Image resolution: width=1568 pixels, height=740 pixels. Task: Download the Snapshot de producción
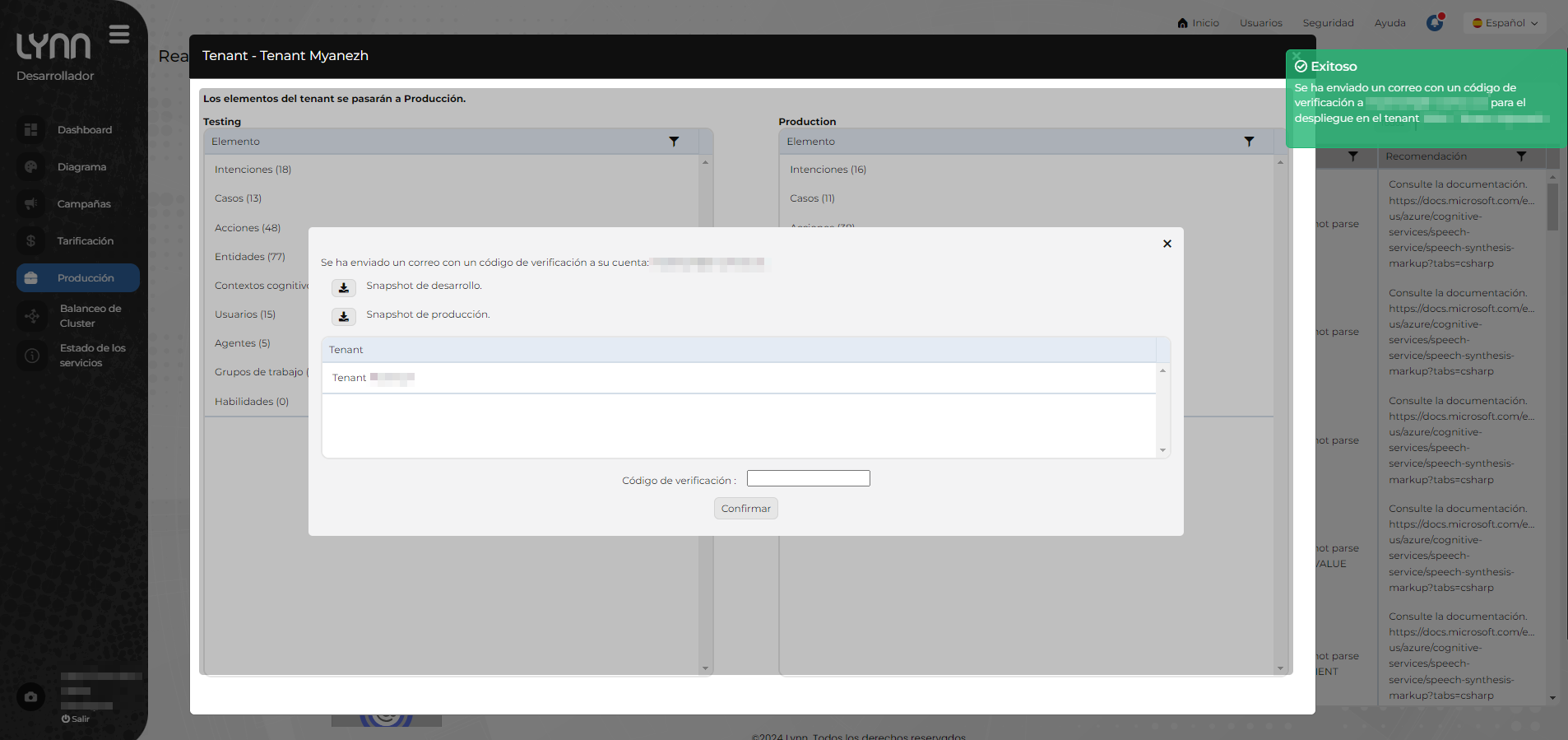[x=344, y=316]
